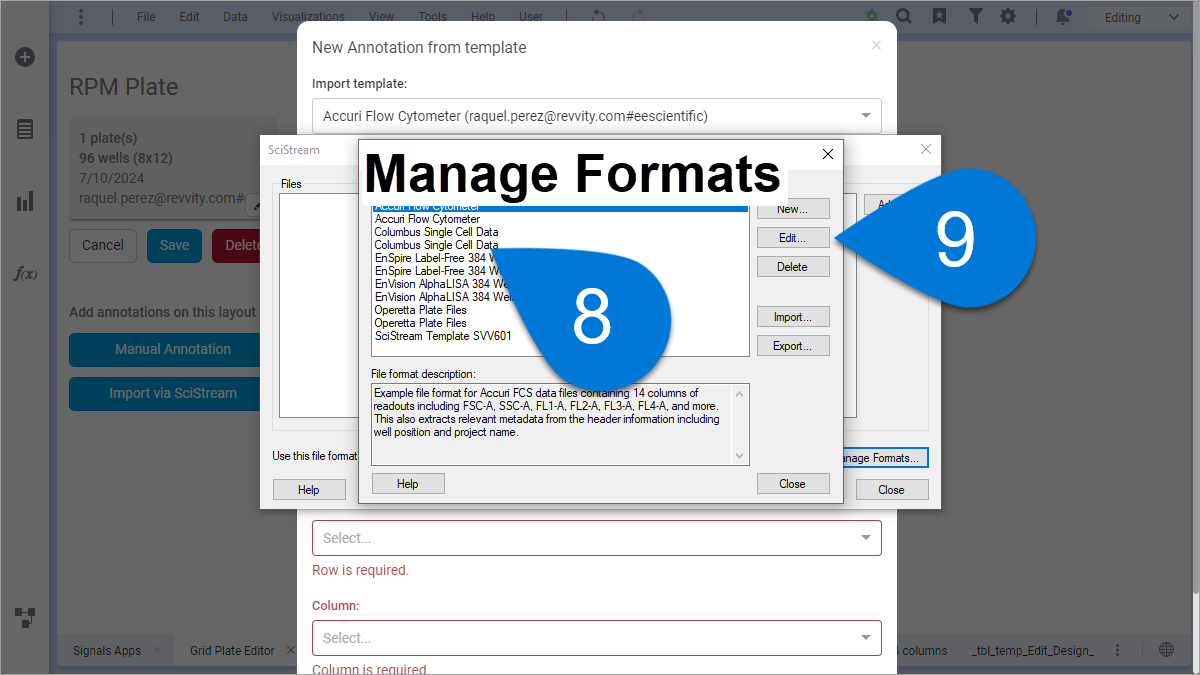
Task: Open the Edit menu
Action: [189, 17]
